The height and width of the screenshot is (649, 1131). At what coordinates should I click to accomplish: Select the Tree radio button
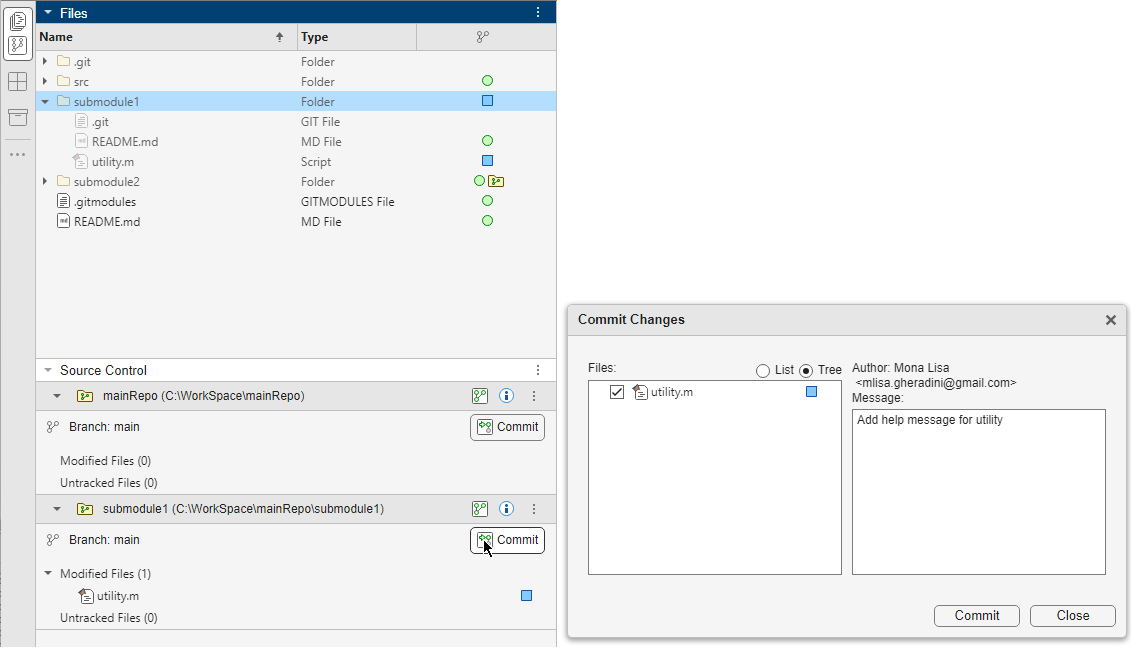(806, 370)
